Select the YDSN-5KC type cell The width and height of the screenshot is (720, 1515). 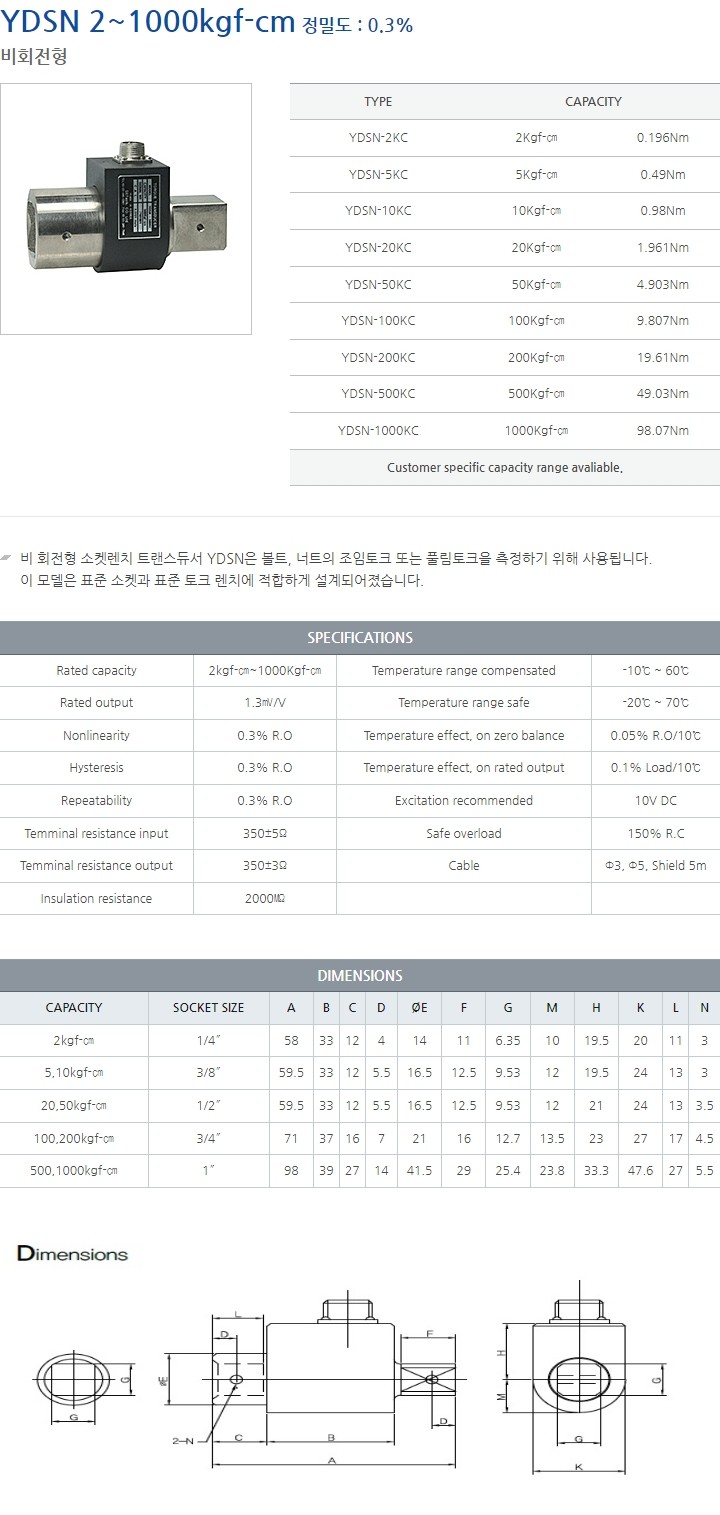pyautogui.click(x=378, y=174)
